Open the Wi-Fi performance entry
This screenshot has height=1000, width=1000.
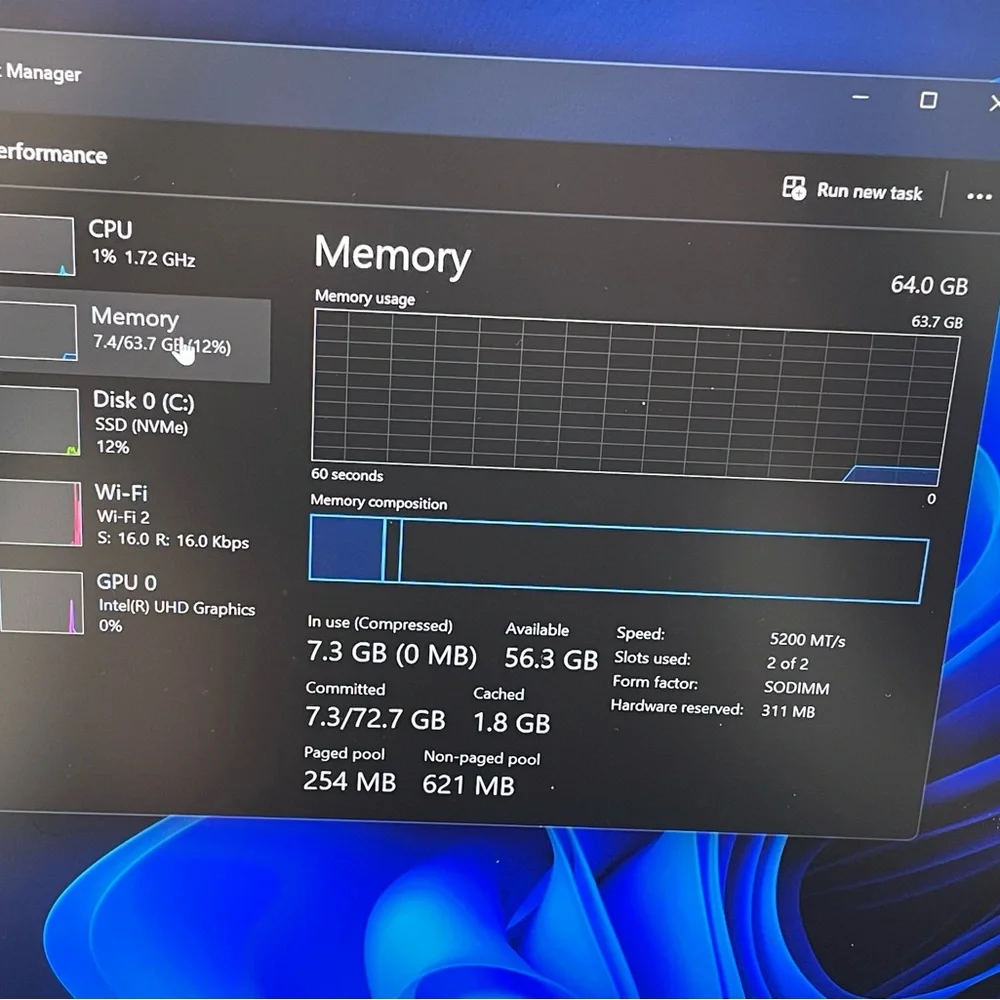(x=135, y=514)
